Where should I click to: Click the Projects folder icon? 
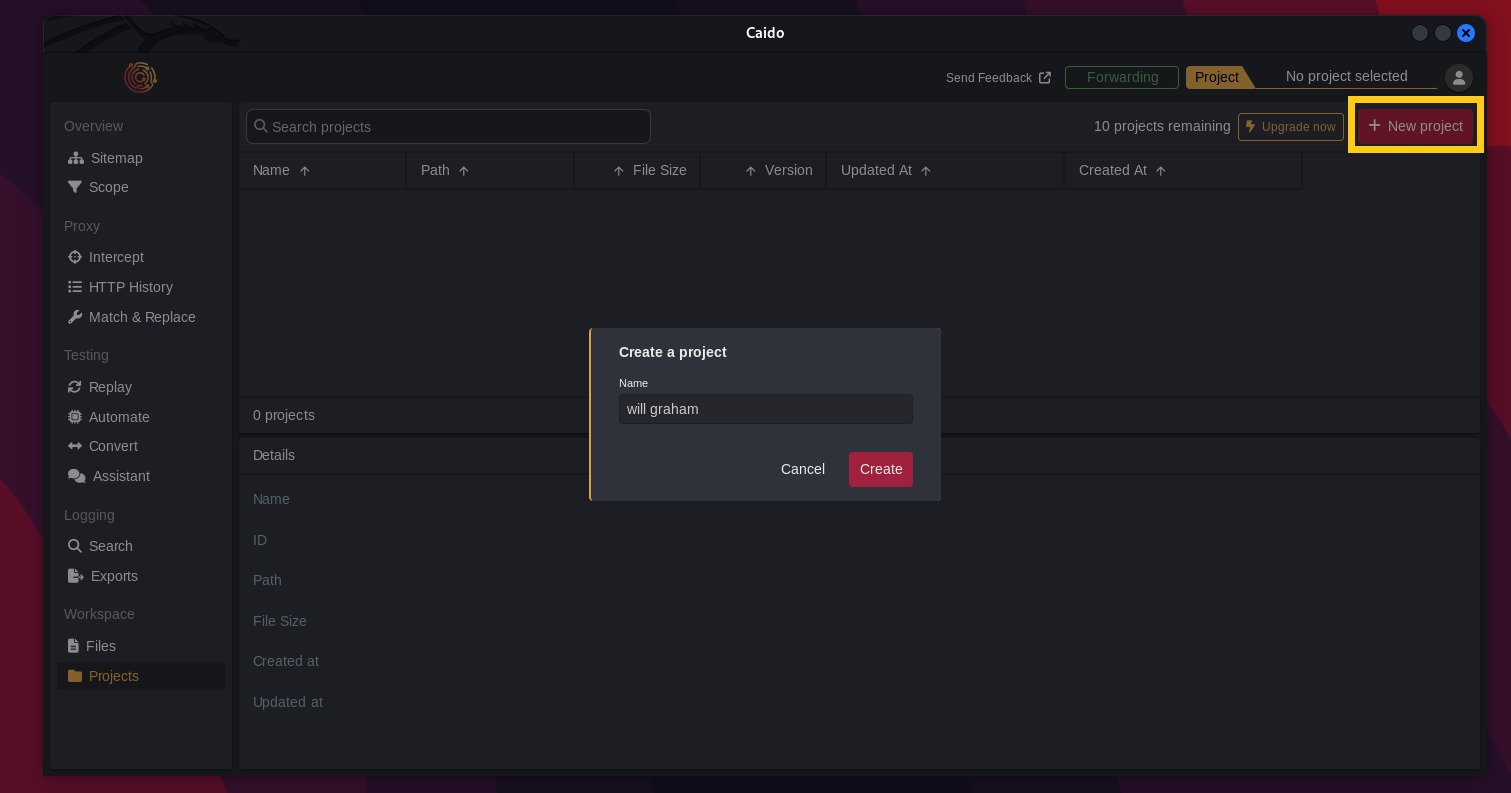pos(74,676)
